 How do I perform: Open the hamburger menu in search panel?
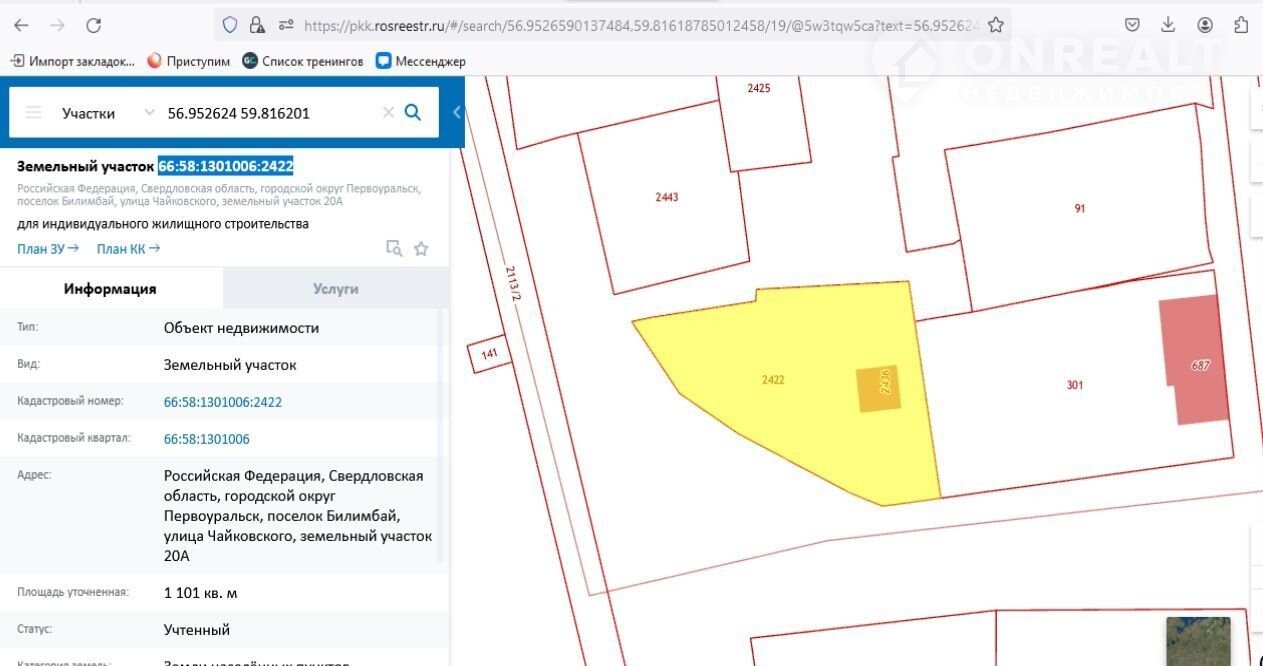33,113
